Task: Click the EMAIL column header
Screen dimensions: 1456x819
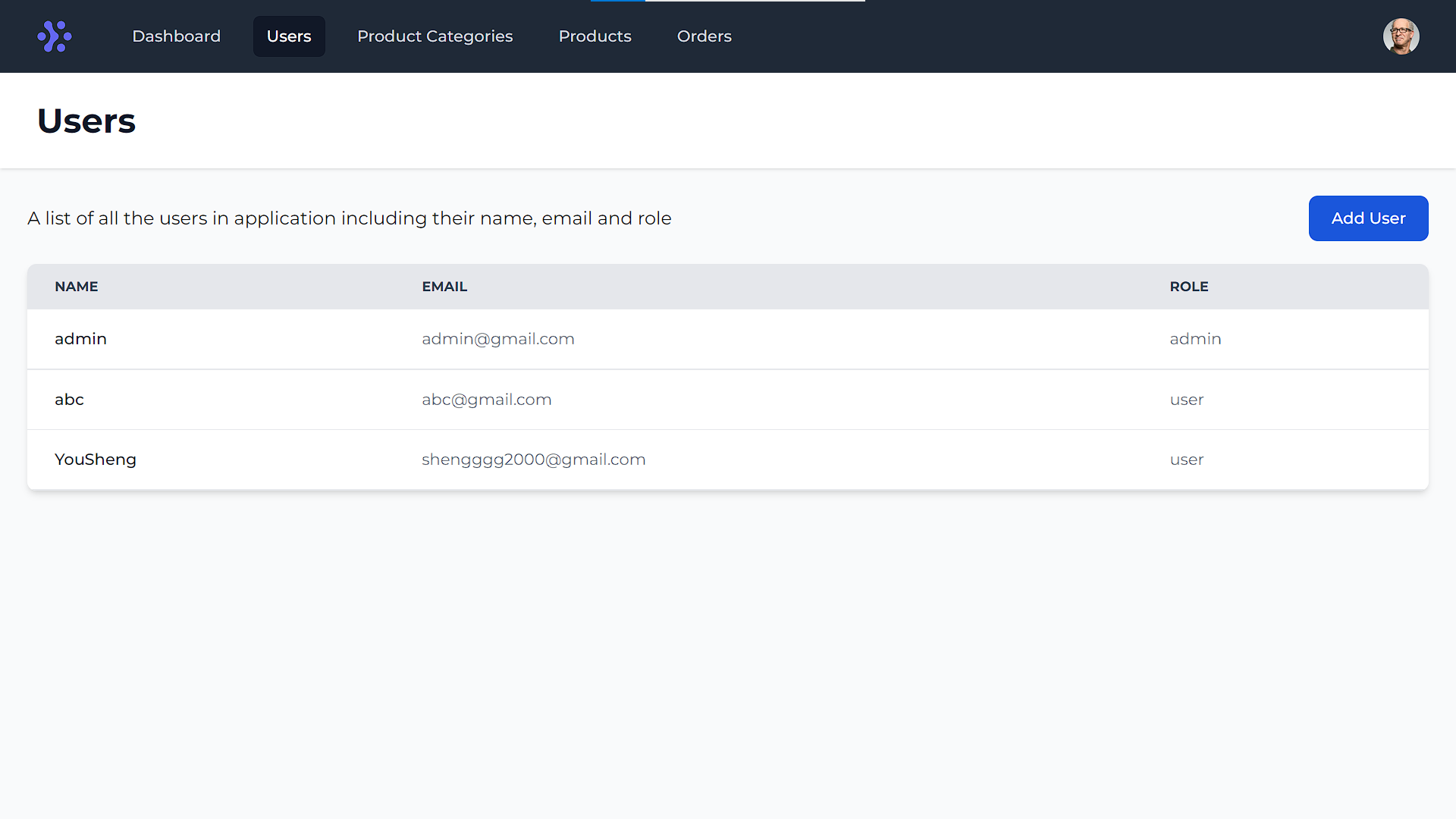Action: click(x=444, y=287)
